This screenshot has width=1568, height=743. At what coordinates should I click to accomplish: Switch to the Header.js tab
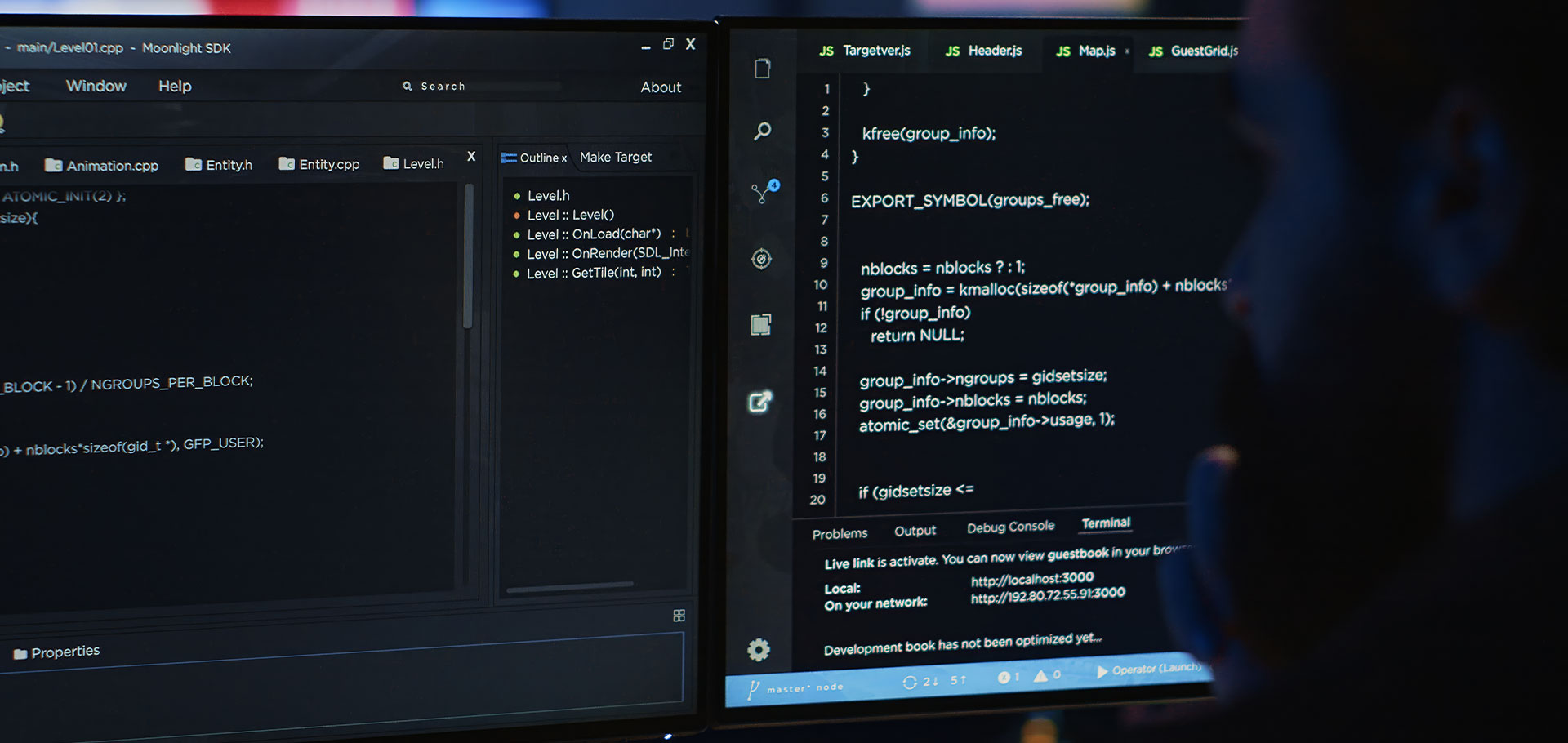pyautogui.click(x=983, y=51)
